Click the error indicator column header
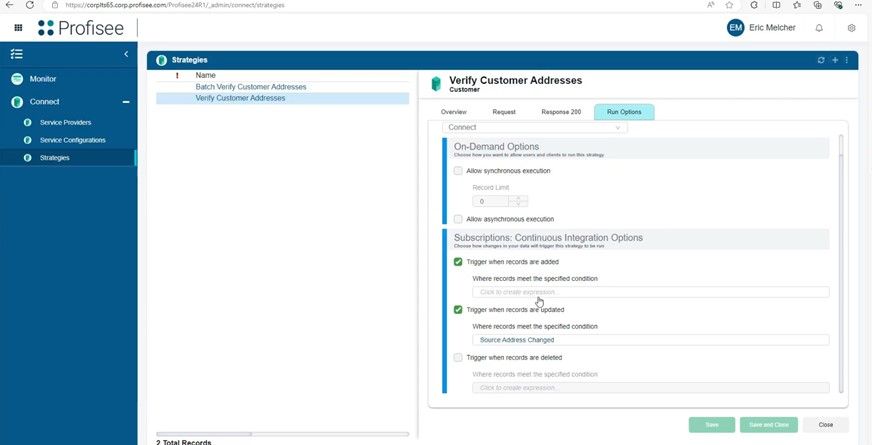 click(177, 75)
